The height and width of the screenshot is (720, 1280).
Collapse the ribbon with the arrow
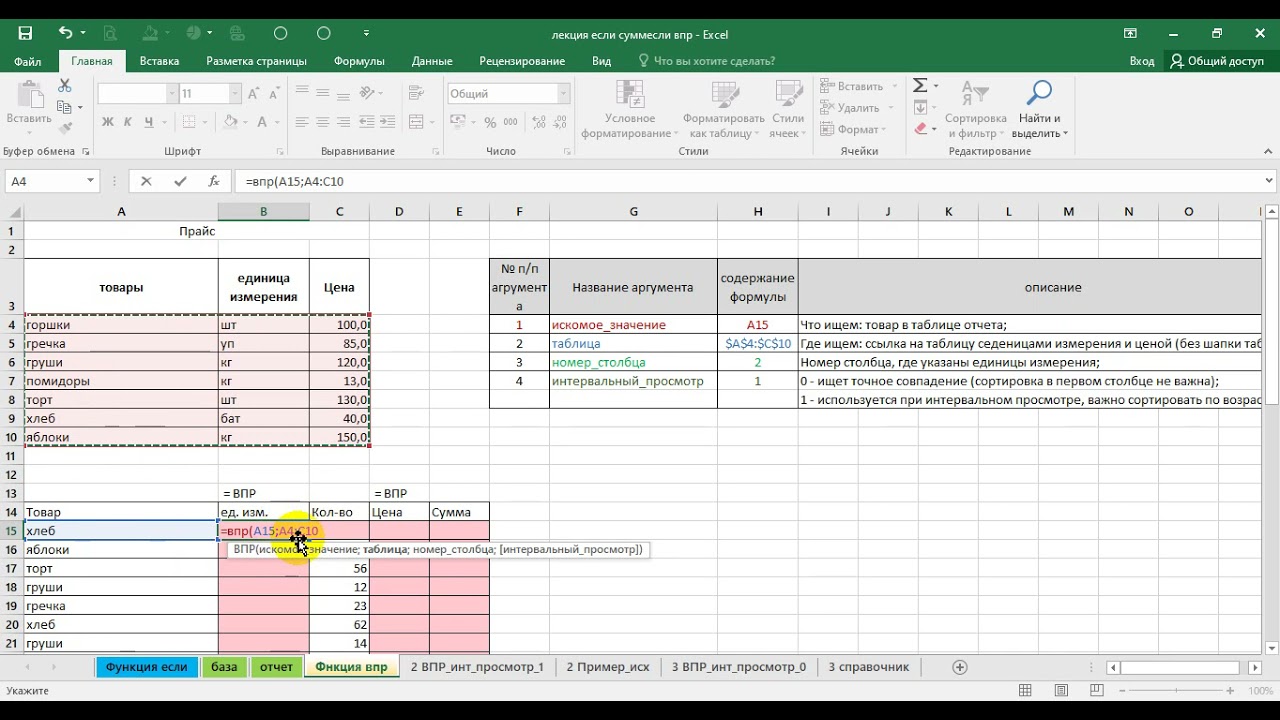pos(1268,151)
